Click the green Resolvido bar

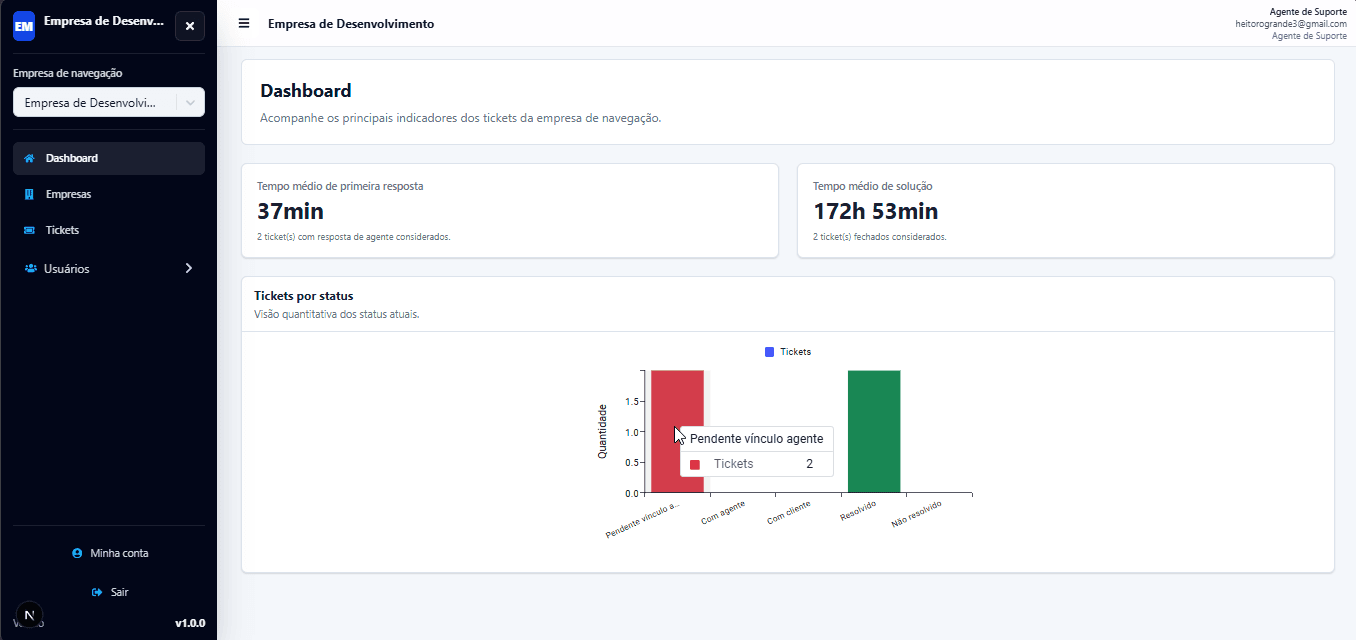pyautogui.click(x=874, y=431)
